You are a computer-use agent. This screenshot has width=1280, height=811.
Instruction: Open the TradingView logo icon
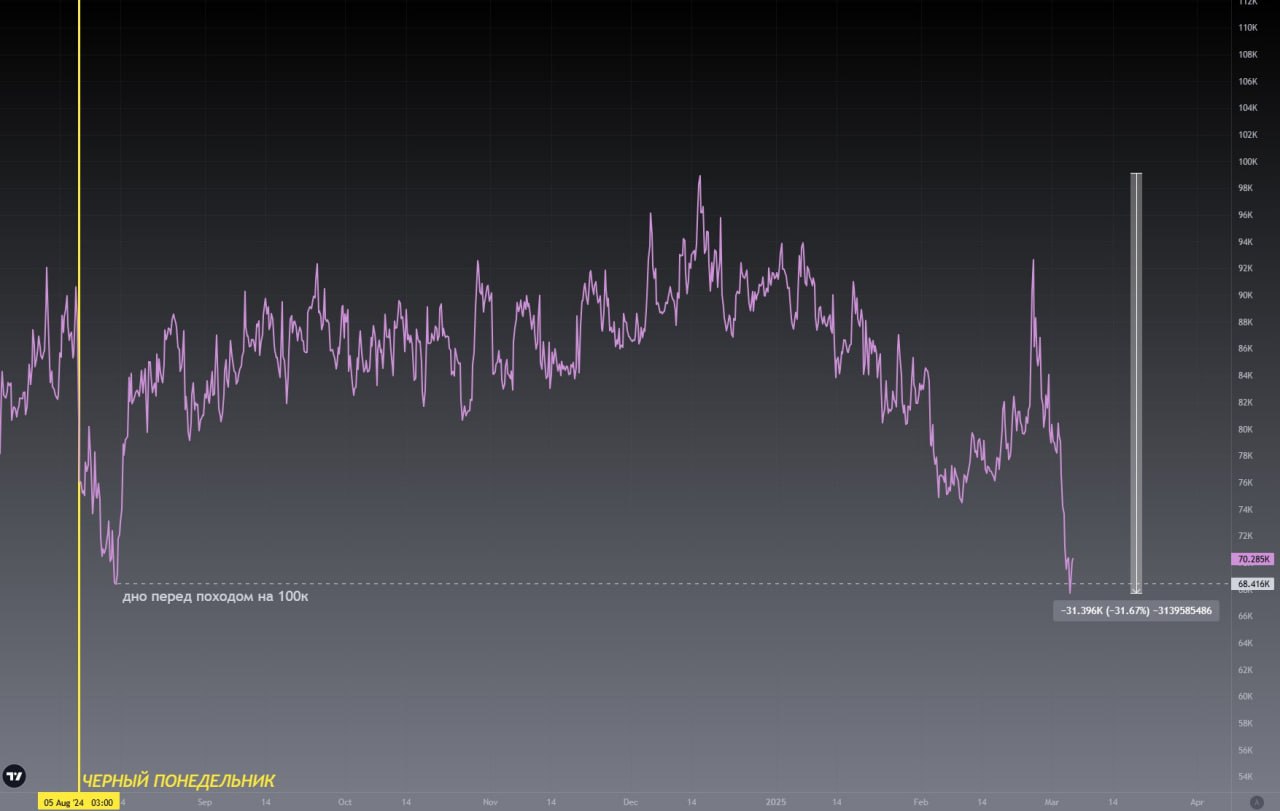pyautogui.click(x=15, y=776)
